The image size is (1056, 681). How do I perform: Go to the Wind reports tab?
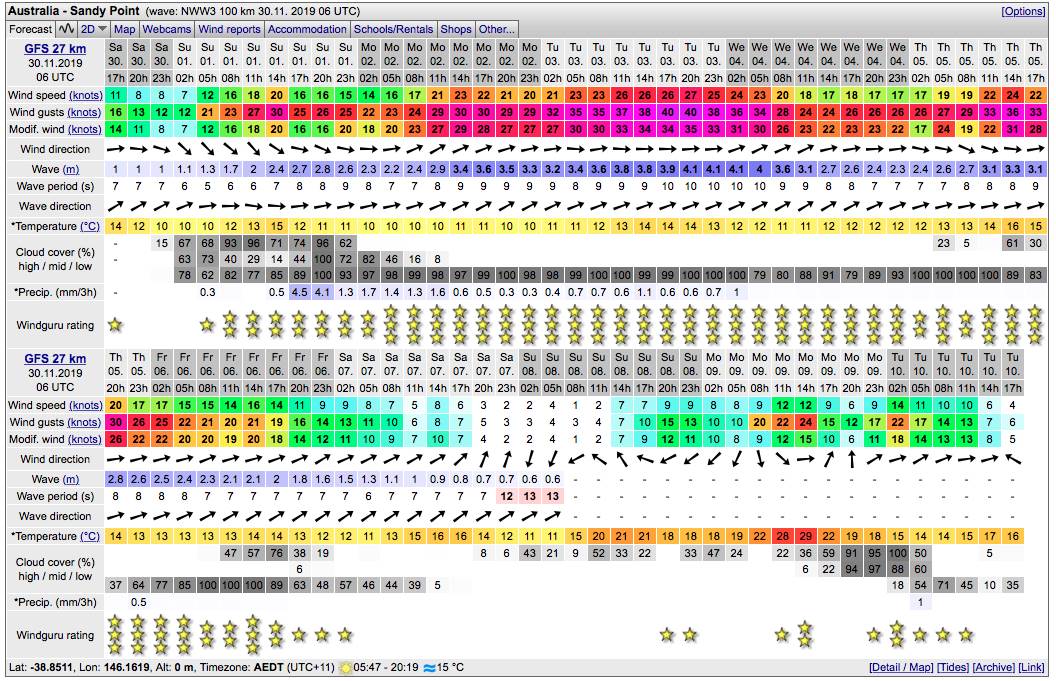(229, 29)
